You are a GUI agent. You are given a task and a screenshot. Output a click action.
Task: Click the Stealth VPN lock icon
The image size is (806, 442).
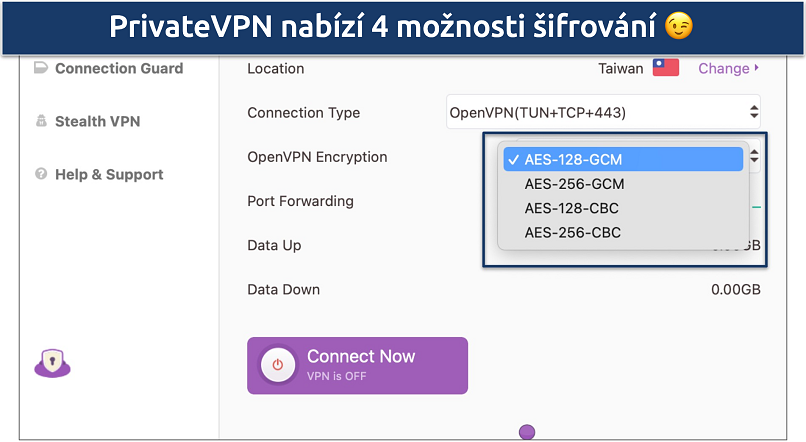[x=41, y=121]
